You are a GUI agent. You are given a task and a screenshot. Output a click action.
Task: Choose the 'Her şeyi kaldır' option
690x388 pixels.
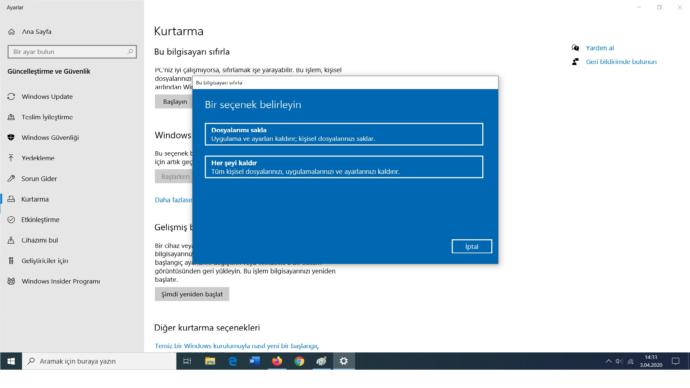tap(344, 167)
